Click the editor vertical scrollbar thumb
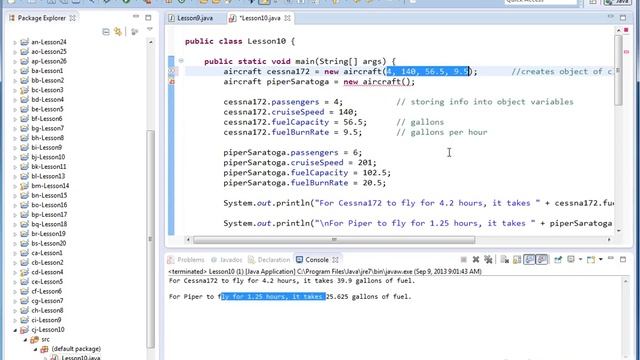The height and width of the screenshot is (360, 640). 618,70
